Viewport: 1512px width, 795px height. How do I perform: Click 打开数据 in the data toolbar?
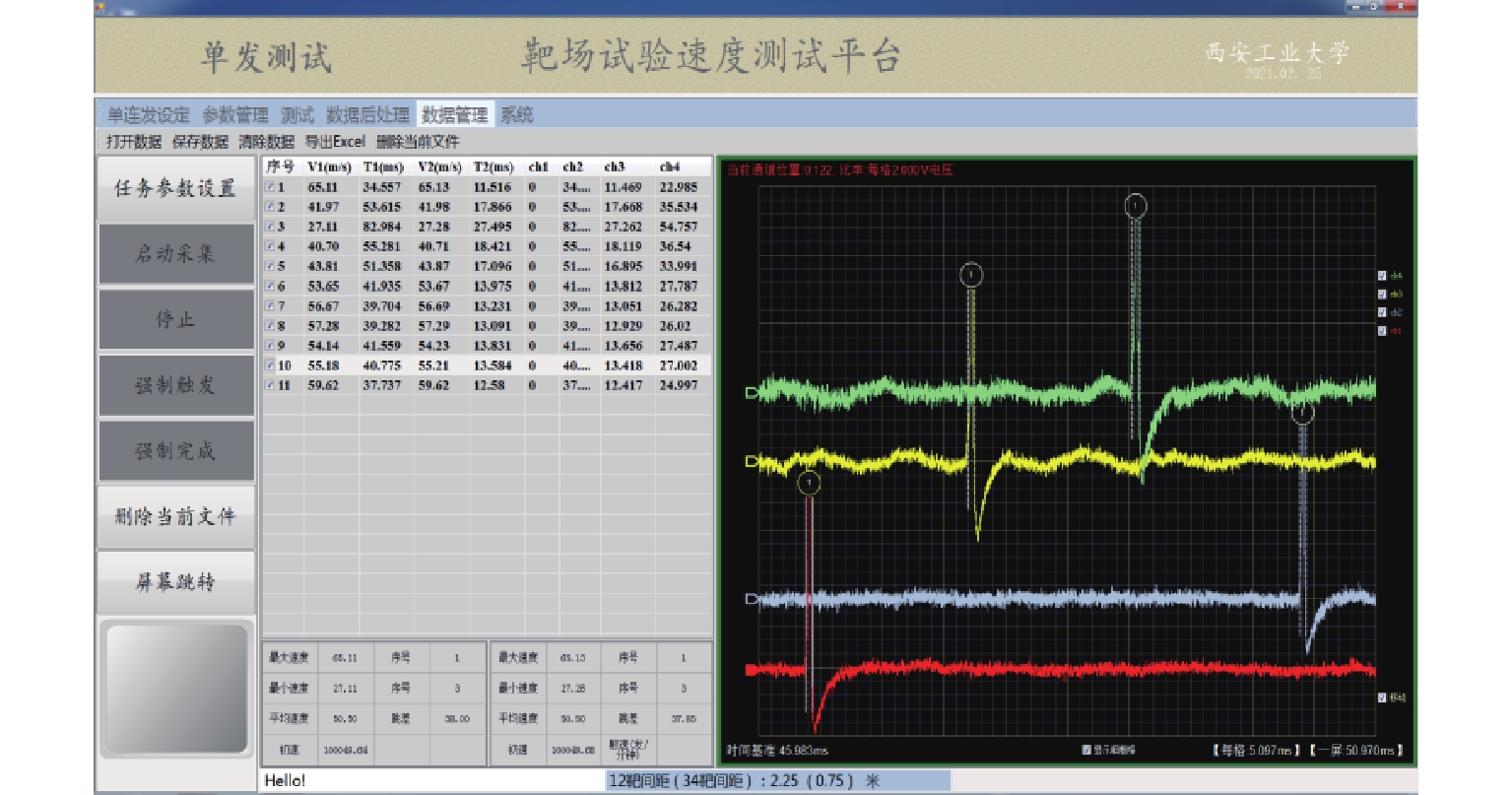click(x=134, y=142)
